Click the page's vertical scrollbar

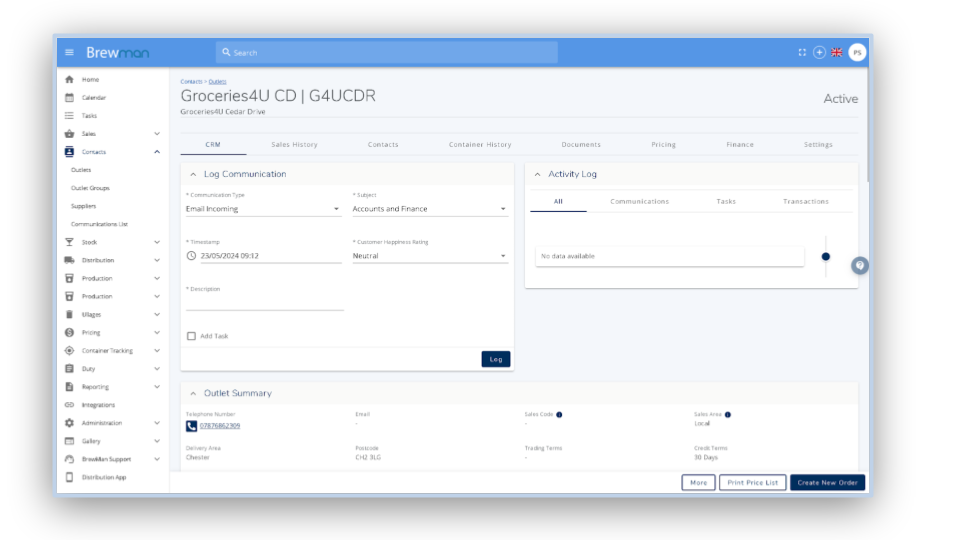click(x=868, y=126)
